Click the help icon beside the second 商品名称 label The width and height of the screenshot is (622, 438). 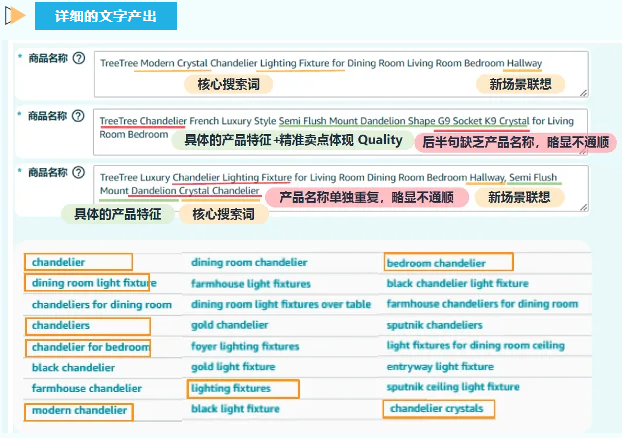[x=78, y=117]
